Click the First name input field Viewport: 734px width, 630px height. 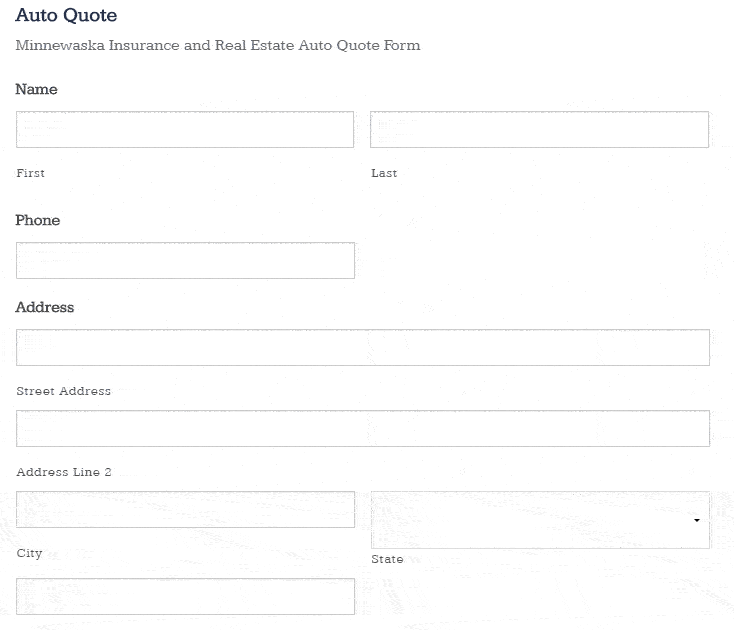pos(185,129)
